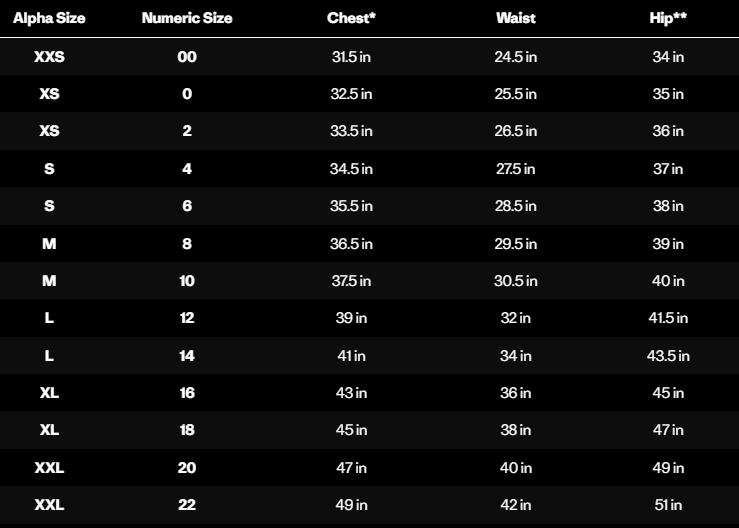Click the Numeric Size column header

(187, 18)
